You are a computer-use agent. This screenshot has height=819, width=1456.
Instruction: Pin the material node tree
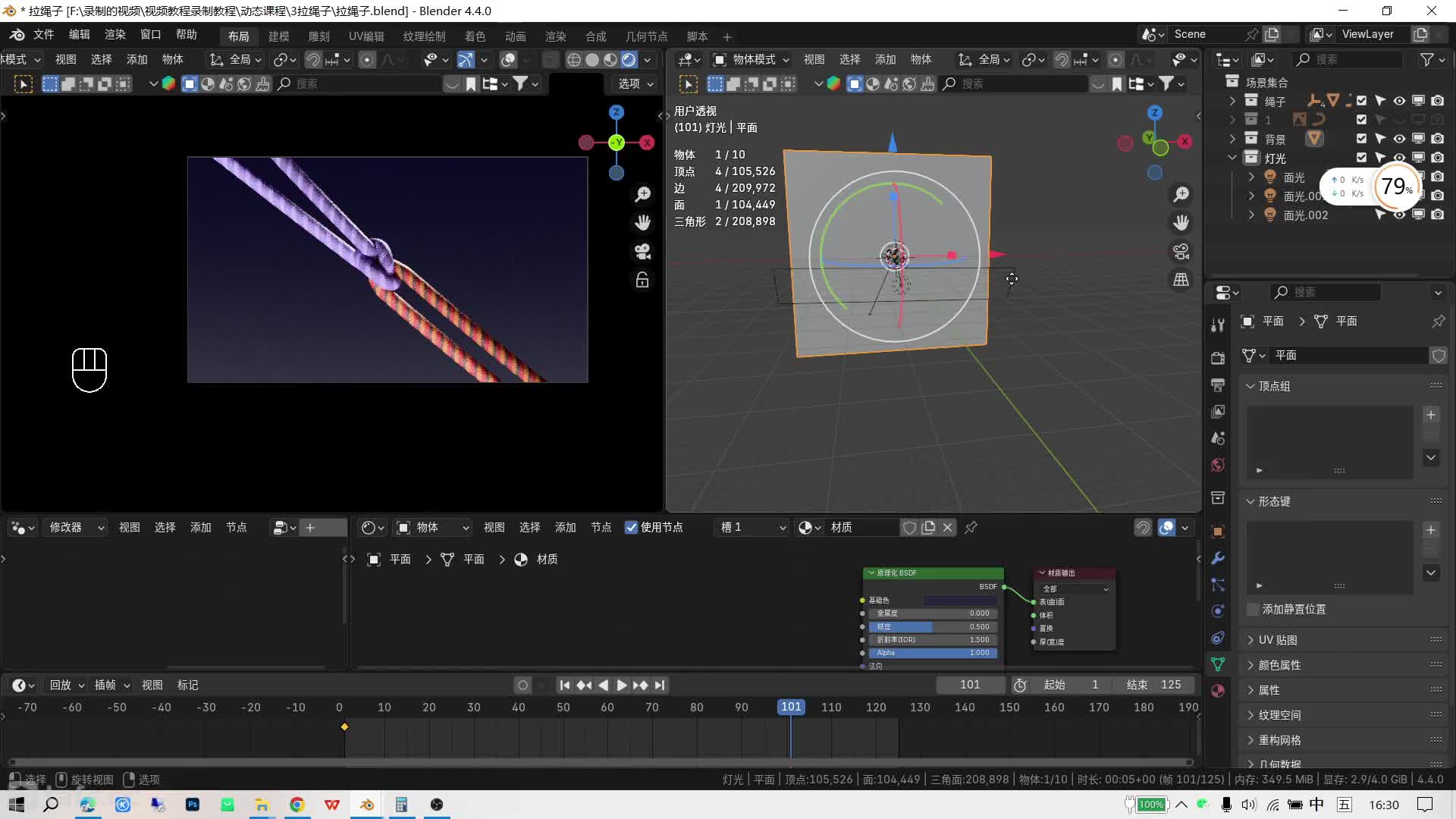pyautogui.click(x=971, y=527)
